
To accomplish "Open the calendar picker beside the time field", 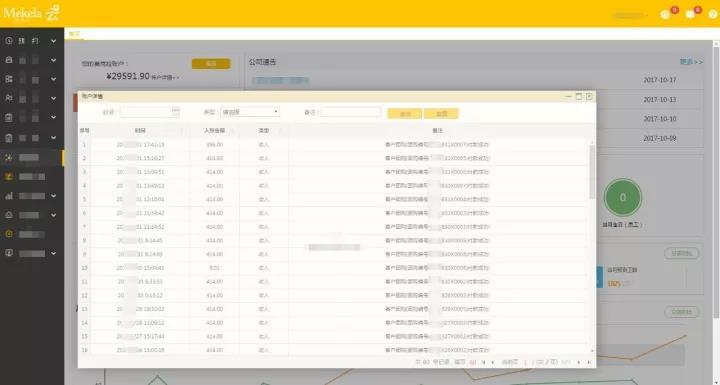I will (x=175, y=111).
